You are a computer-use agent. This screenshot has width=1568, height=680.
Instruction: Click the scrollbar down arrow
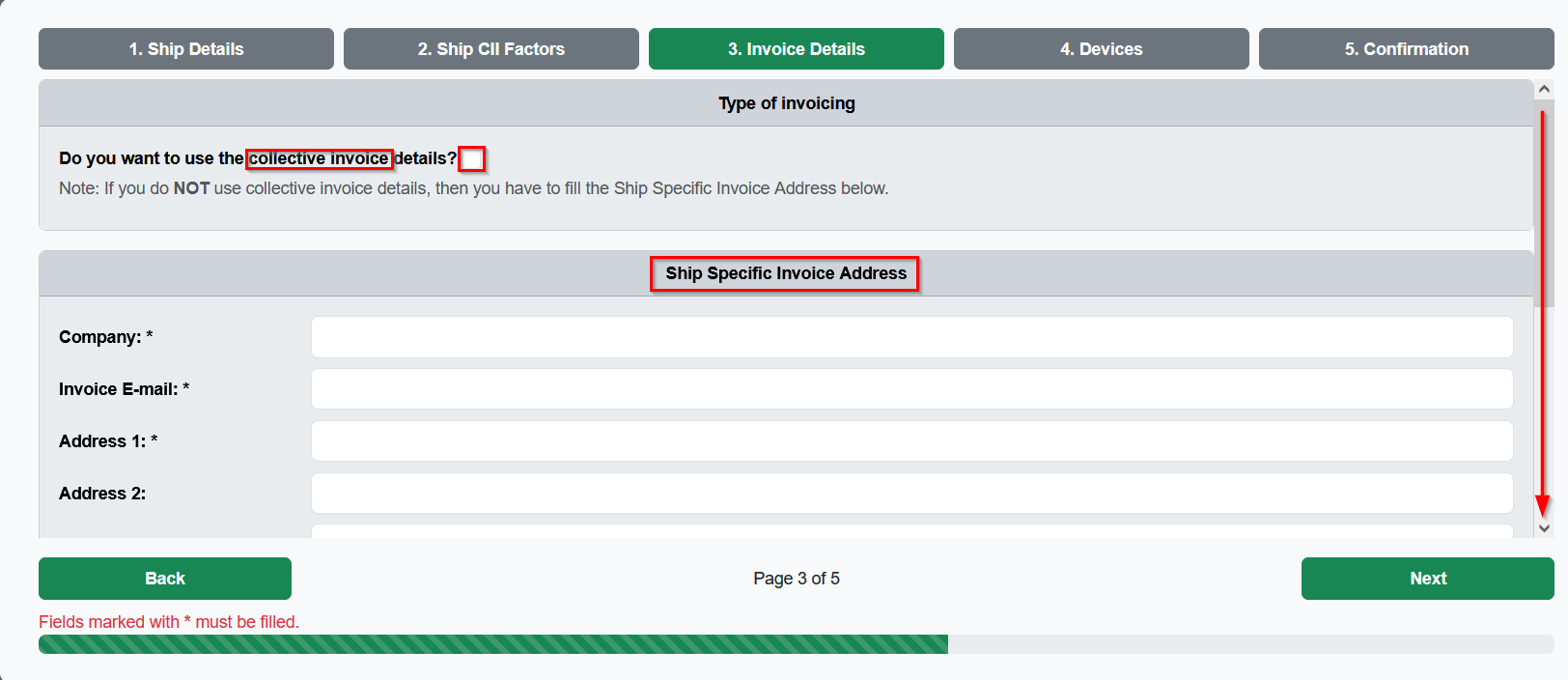(x=1544, y=527)
